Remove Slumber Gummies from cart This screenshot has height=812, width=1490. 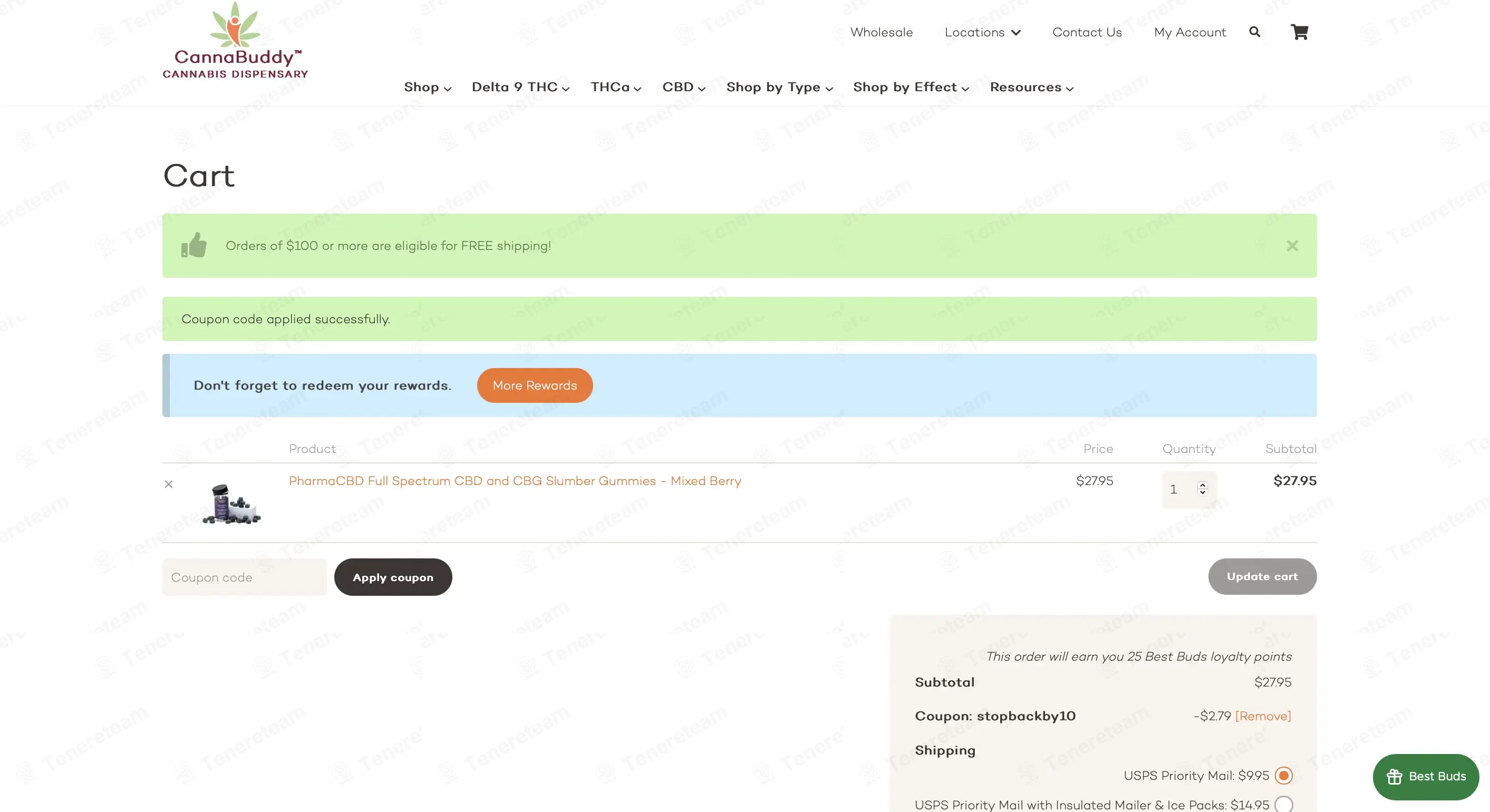coord(168,484)
